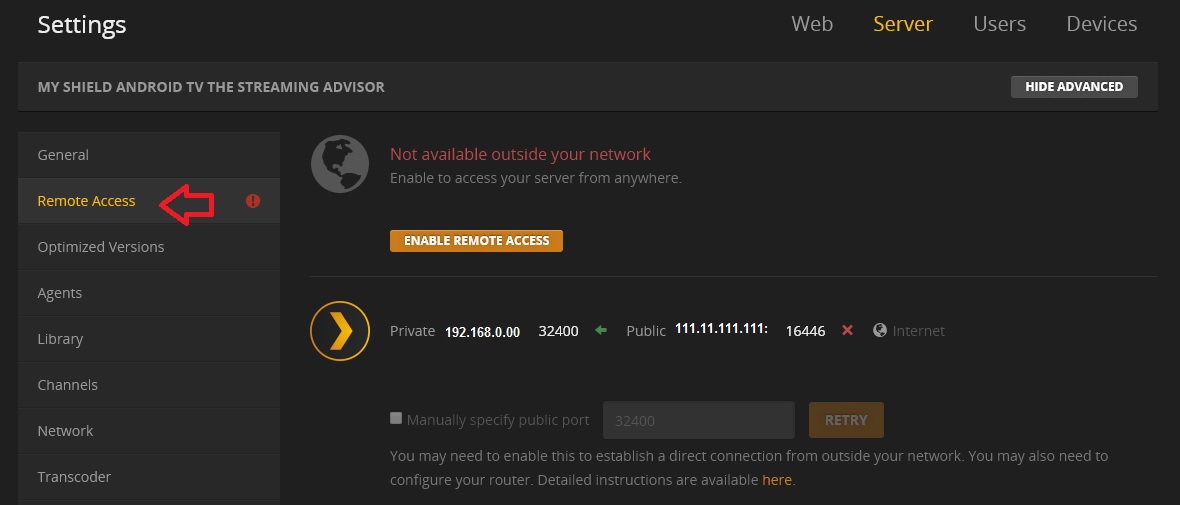Open the detailed instructions 'here' link
1180x505 pixels.
[x=777, y=479]
